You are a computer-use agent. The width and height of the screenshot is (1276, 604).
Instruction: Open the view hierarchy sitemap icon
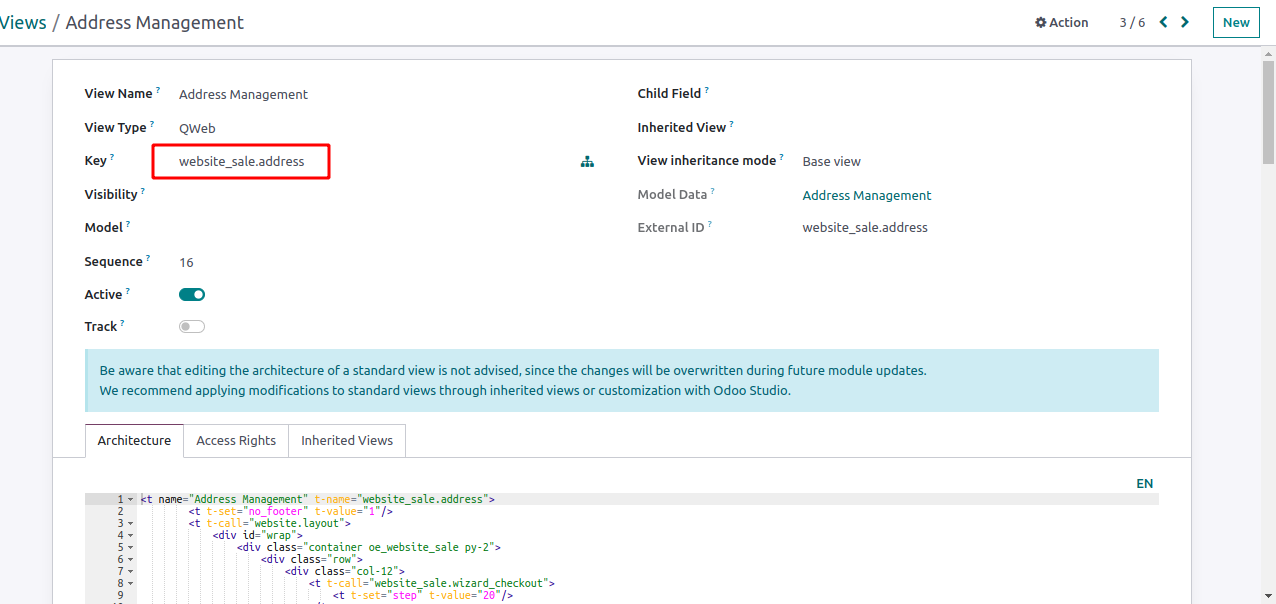(587, 161)
